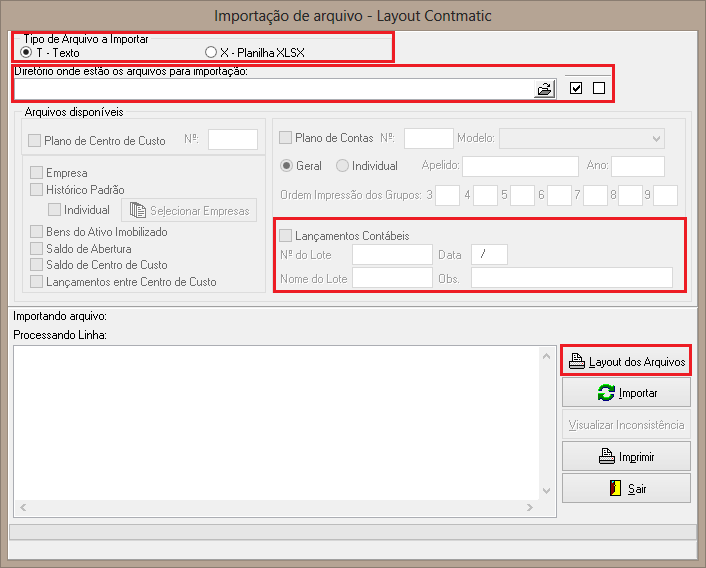Click group order field number 5
Viewport: 706px width, 568px height.
(x=522, y=195)
